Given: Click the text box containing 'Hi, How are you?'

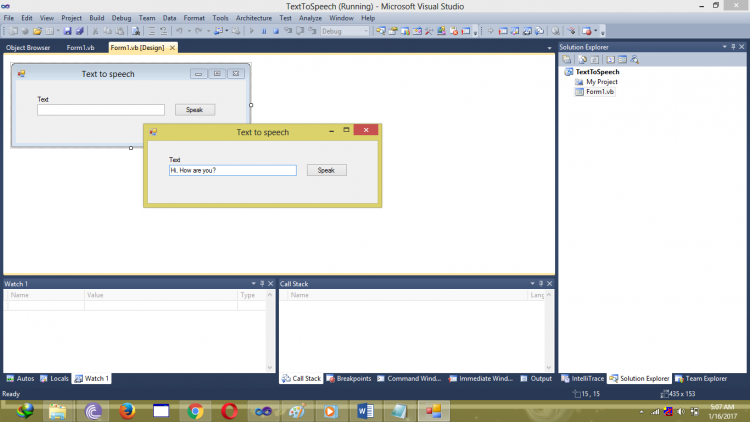Looking at the screenshot, I should (x=233, y=170).
